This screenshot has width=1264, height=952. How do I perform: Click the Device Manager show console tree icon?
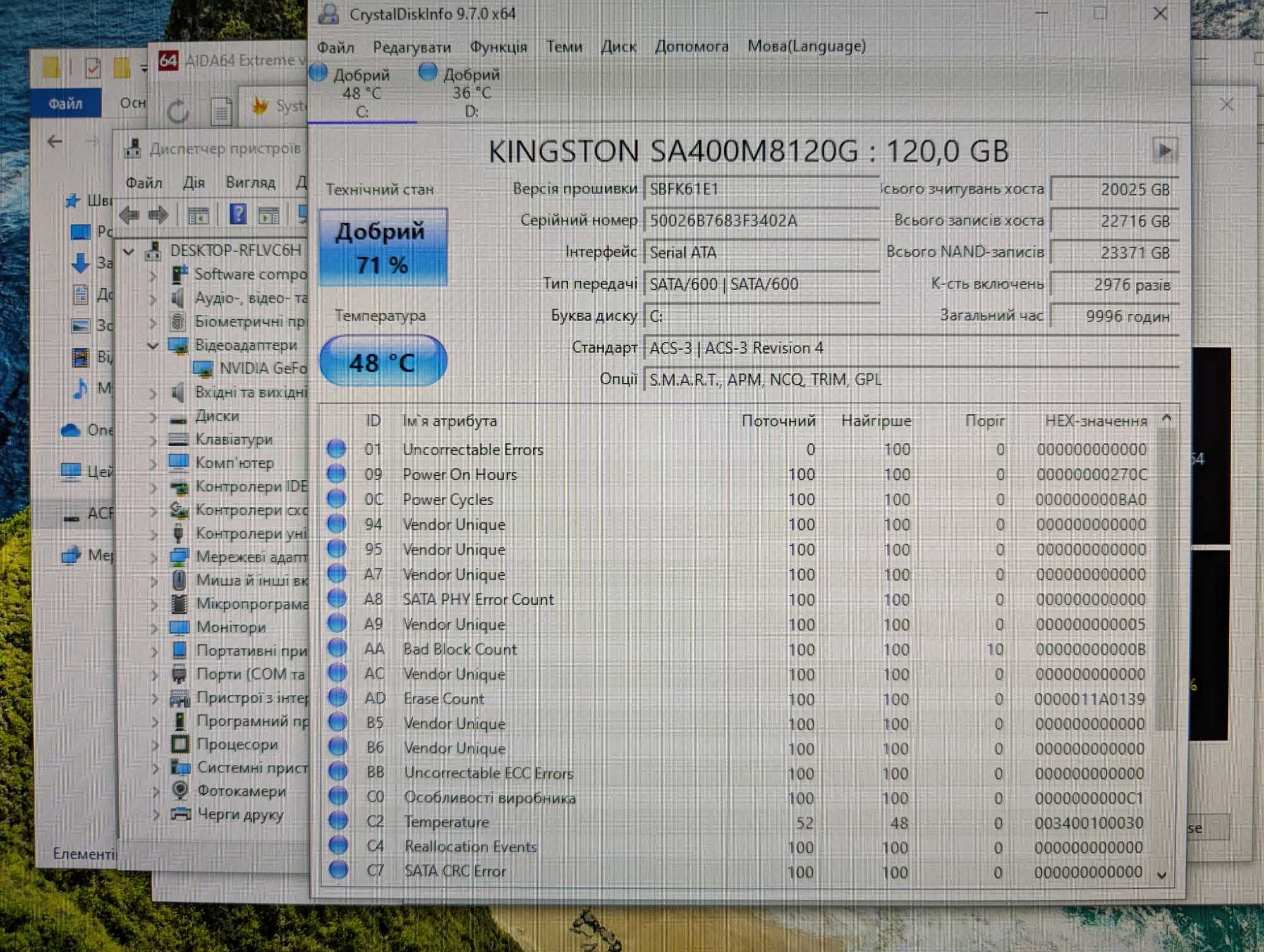(198, 216)
